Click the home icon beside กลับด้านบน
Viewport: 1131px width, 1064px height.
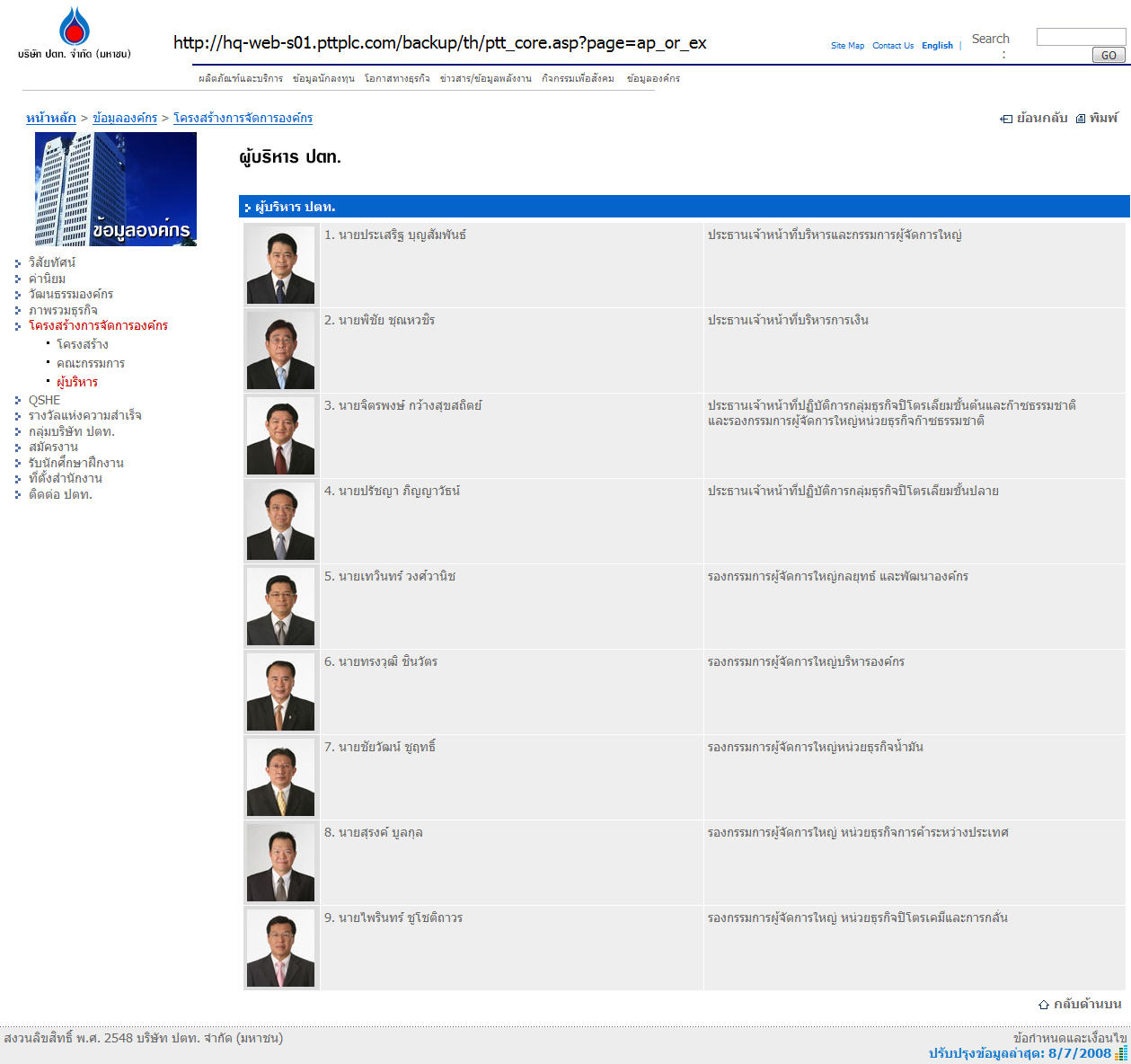tap(1044, 1005)
